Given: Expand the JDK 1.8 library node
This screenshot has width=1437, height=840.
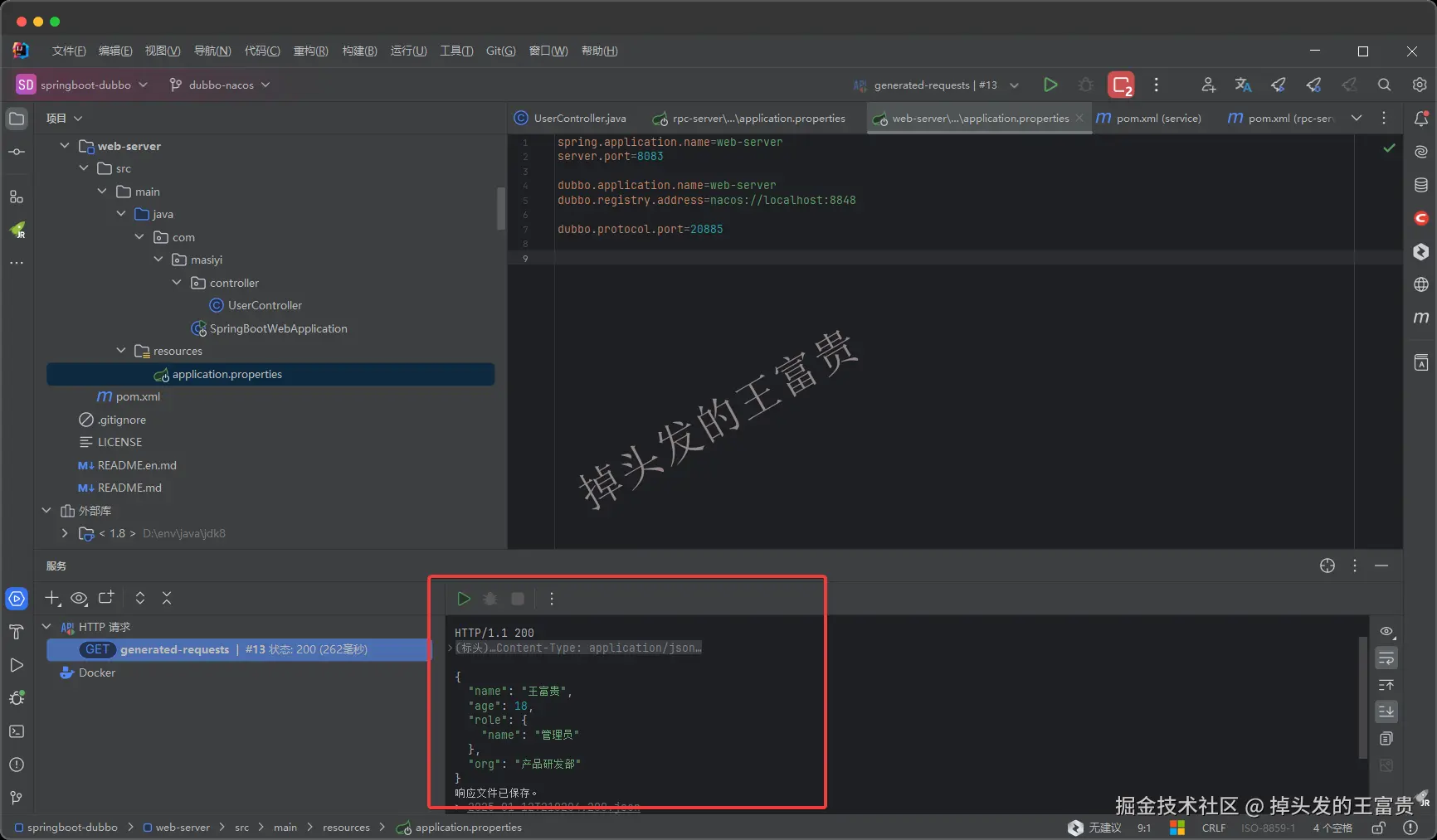Looking at the screenshot, I should click(x=65, y=533).
